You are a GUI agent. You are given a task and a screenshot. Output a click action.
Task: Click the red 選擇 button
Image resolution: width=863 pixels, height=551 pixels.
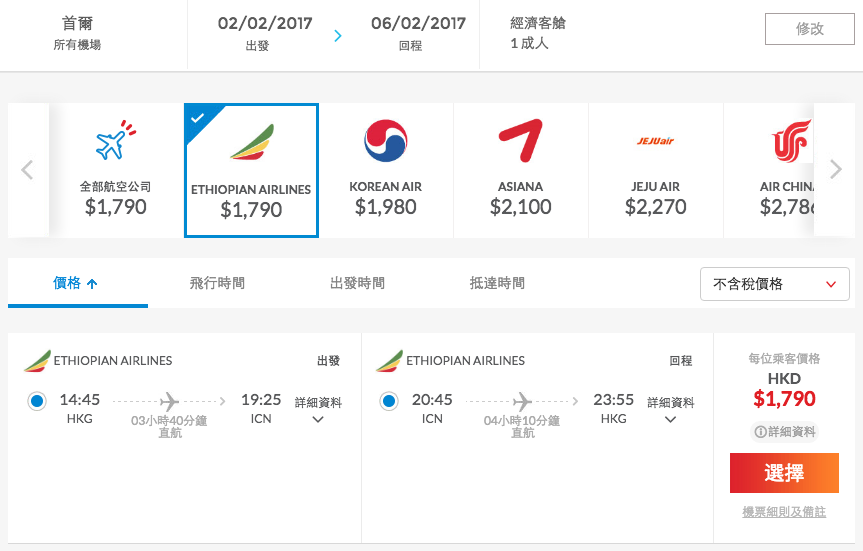(x=784, y=473)
